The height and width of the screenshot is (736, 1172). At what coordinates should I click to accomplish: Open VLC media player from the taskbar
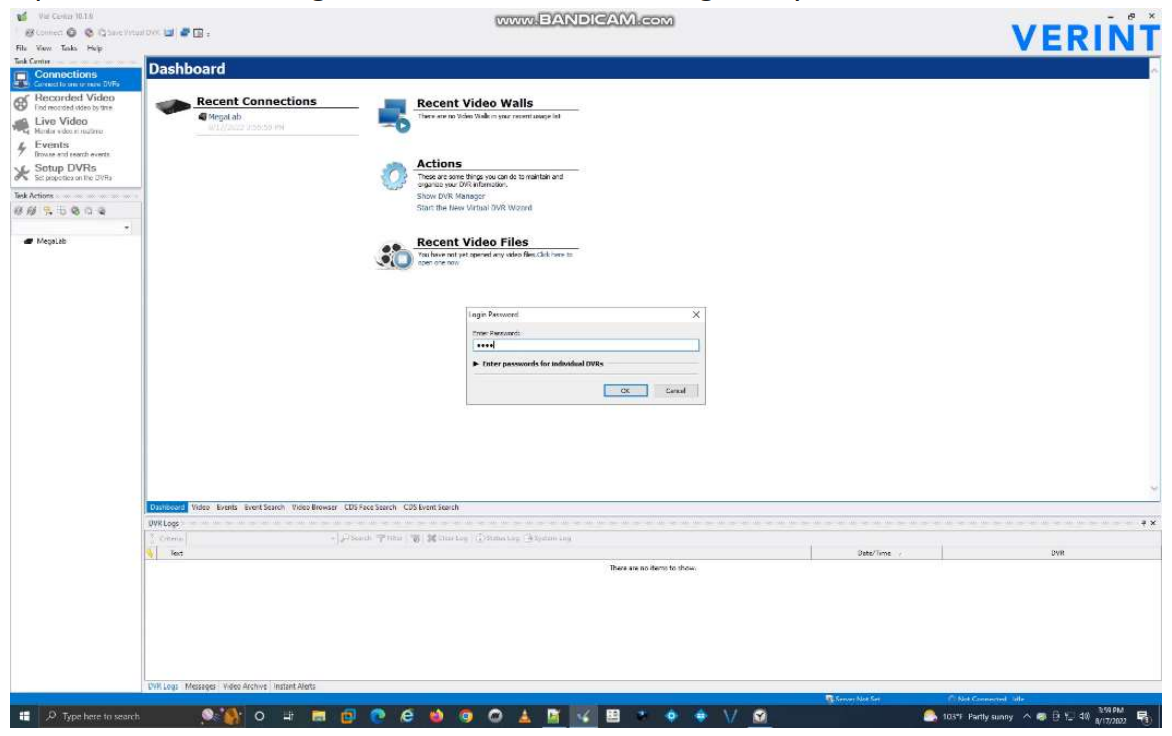coord(525,716)
